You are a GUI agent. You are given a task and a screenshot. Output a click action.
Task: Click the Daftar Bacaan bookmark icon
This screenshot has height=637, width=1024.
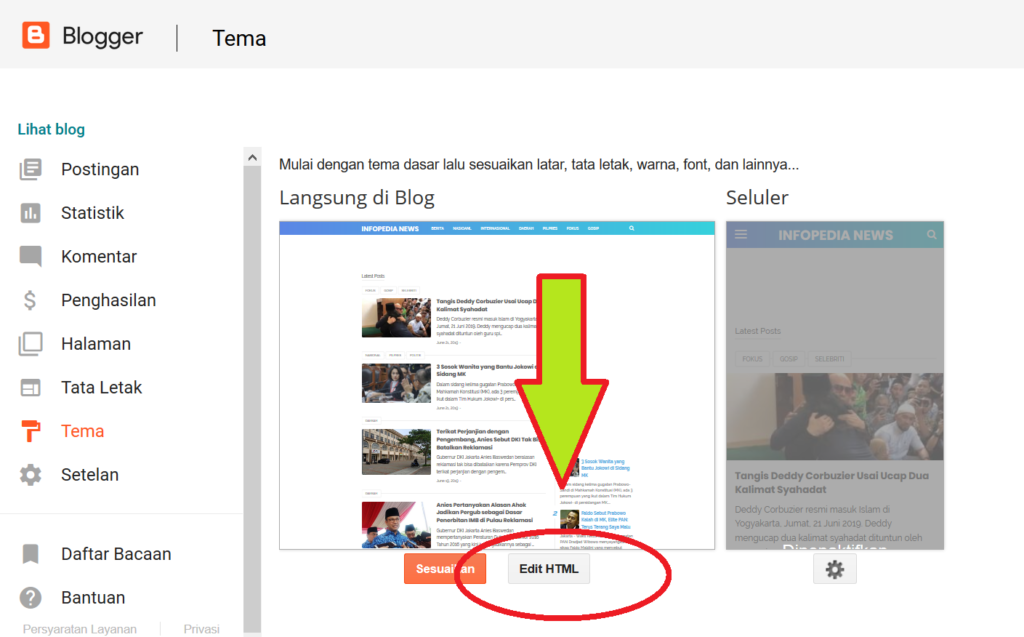pyautogui.click(x=31, y=554)
